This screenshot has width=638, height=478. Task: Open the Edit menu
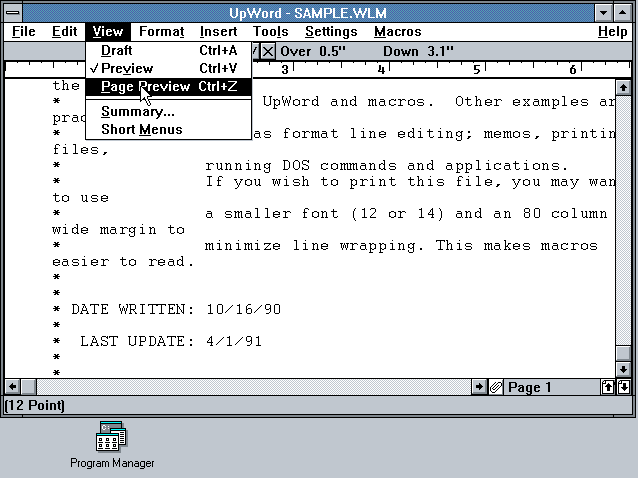pos(64,32)
